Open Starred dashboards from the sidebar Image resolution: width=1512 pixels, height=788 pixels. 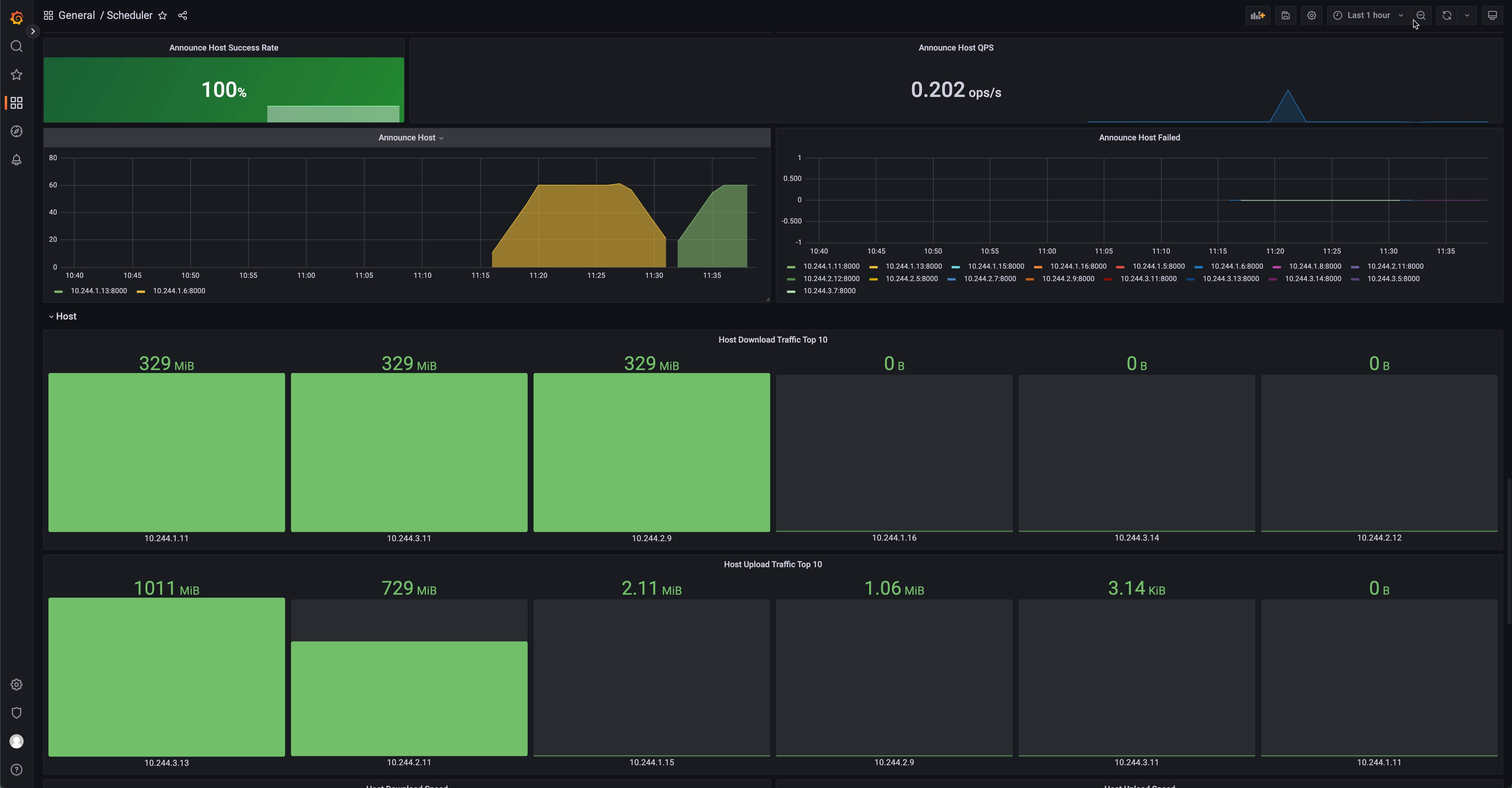pos(17,74)
